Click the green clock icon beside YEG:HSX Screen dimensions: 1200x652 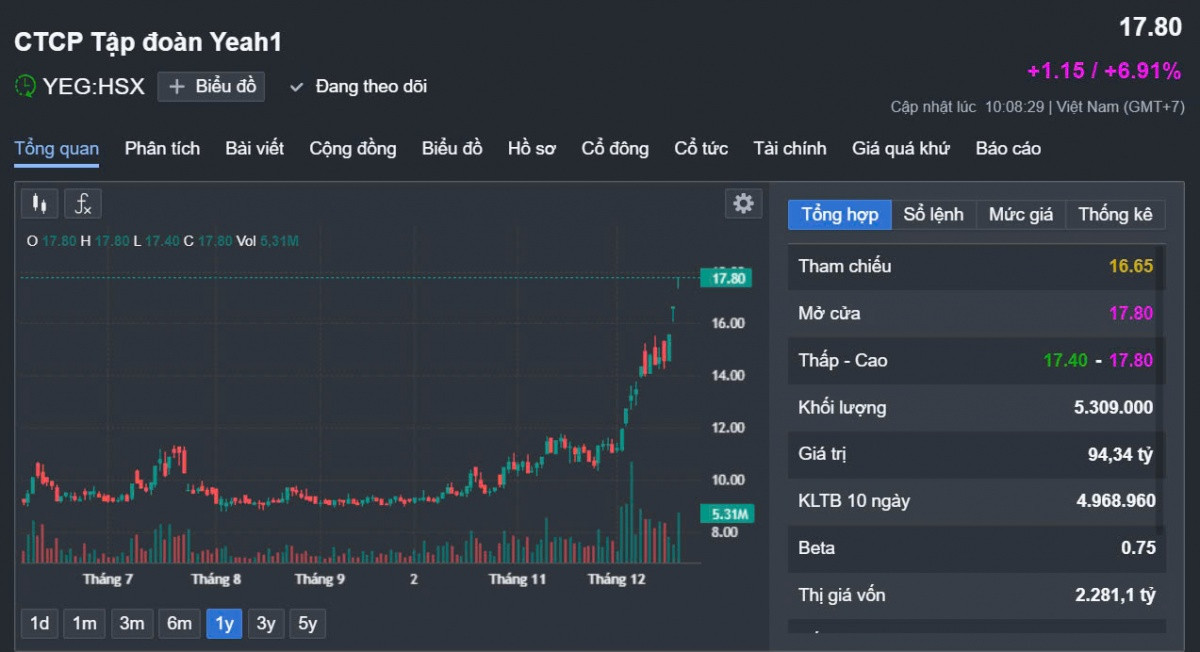(x=25, y=86)
